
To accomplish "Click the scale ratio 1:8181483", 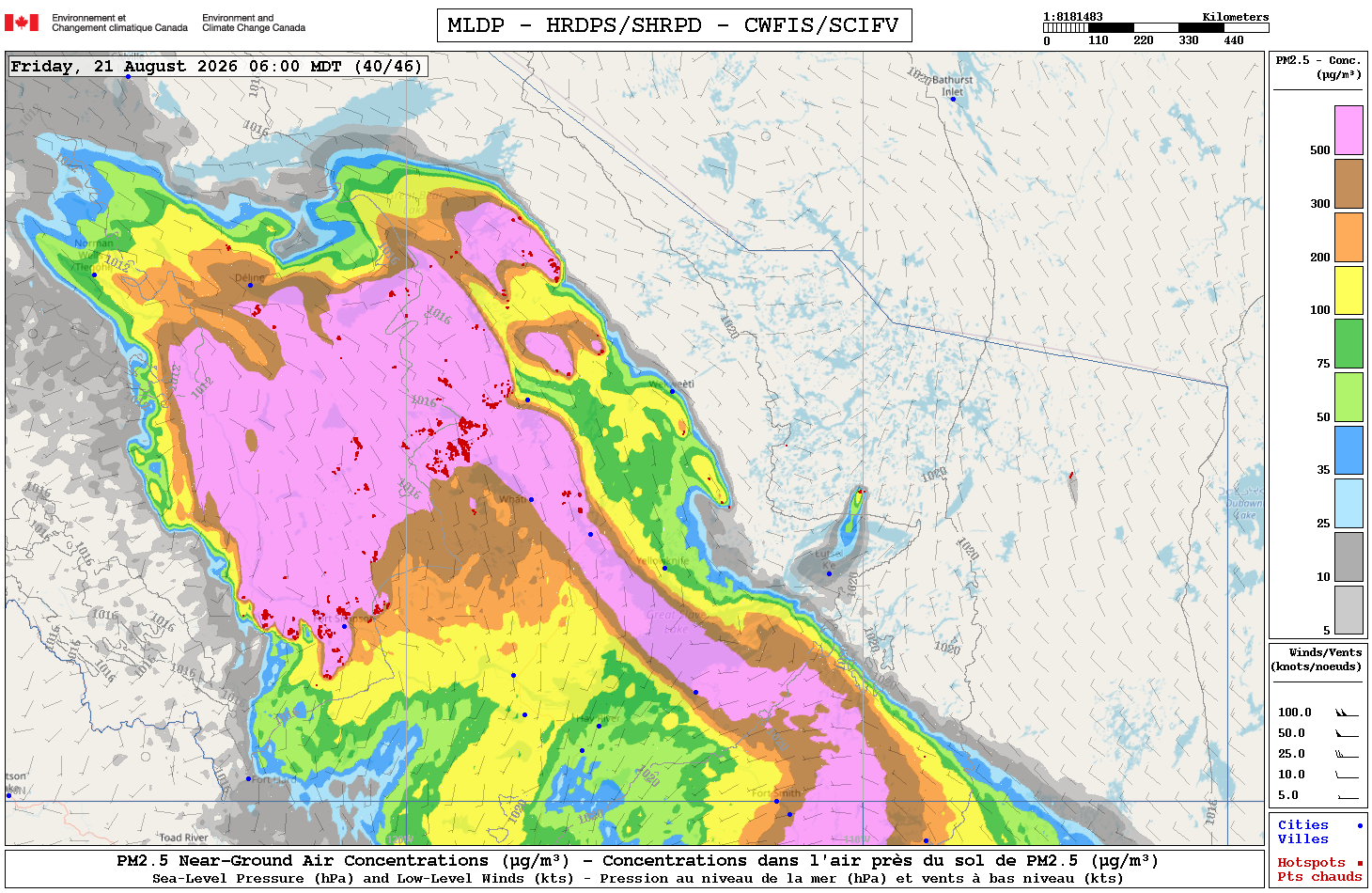I will tap(1073, 17).
